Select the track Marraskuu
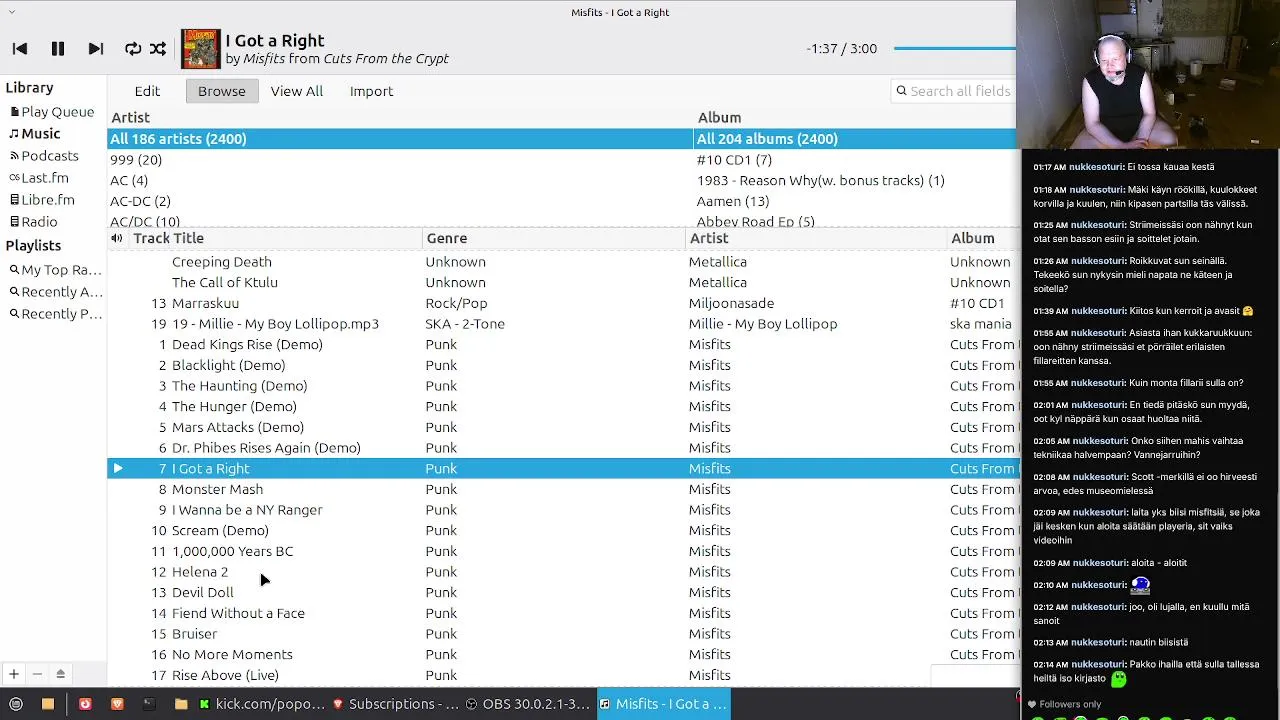 click(x=205, y=303)
